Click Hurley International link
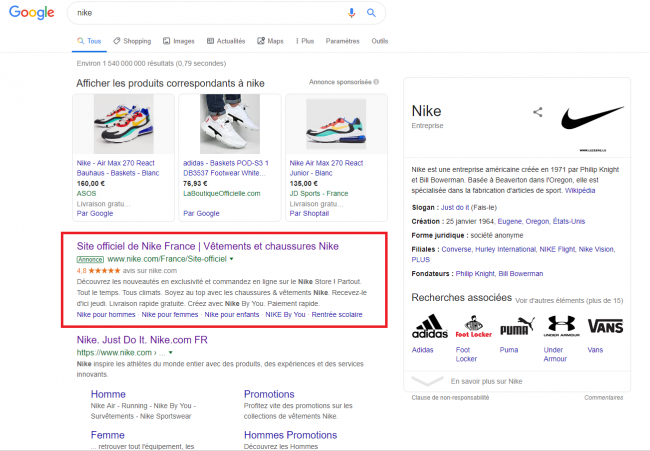The width and height of the screenshot is (650, 451). [505, 250]
